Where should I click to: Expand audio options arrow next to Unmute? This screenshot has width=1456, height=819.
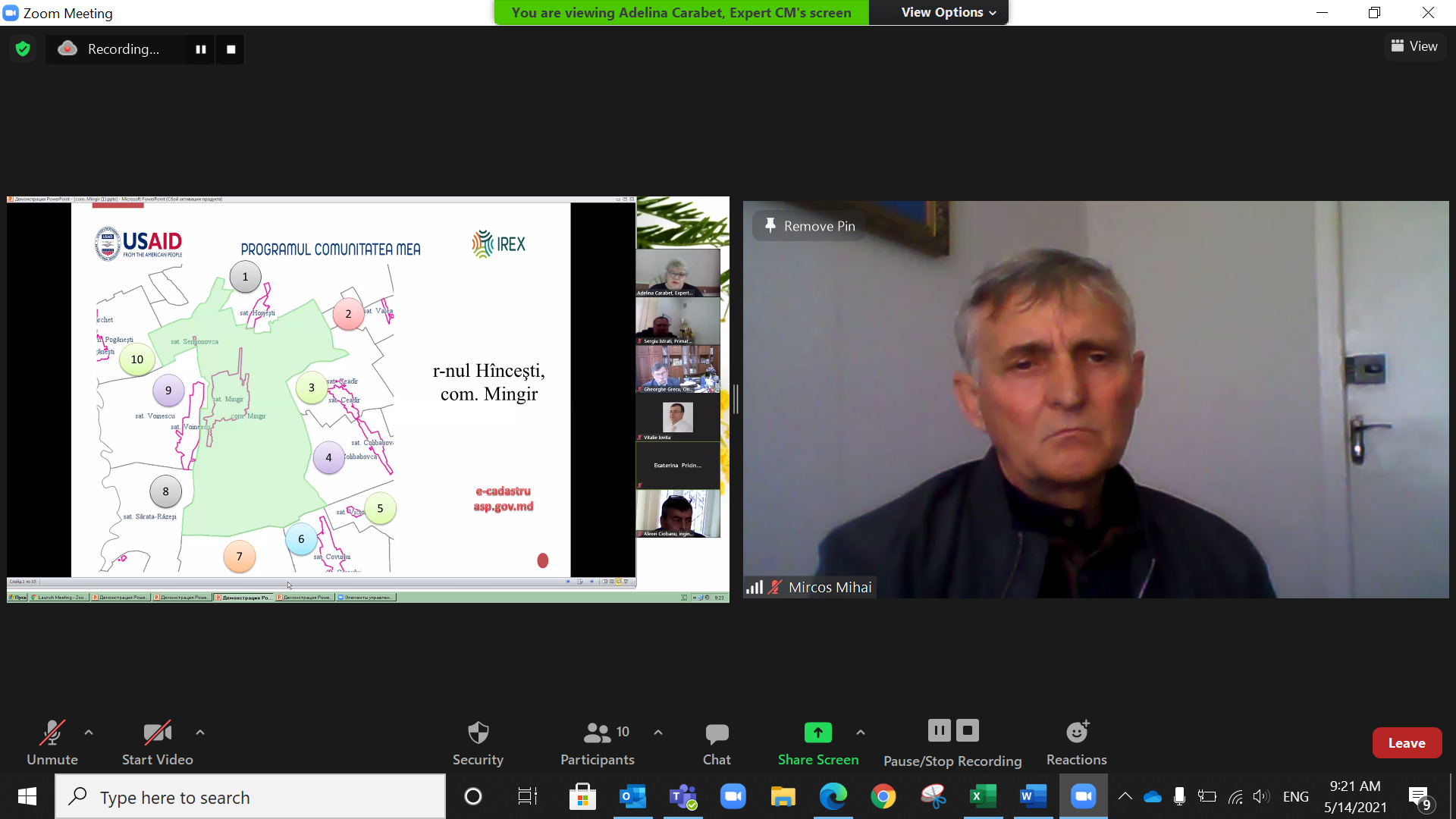tap(89, 733)
